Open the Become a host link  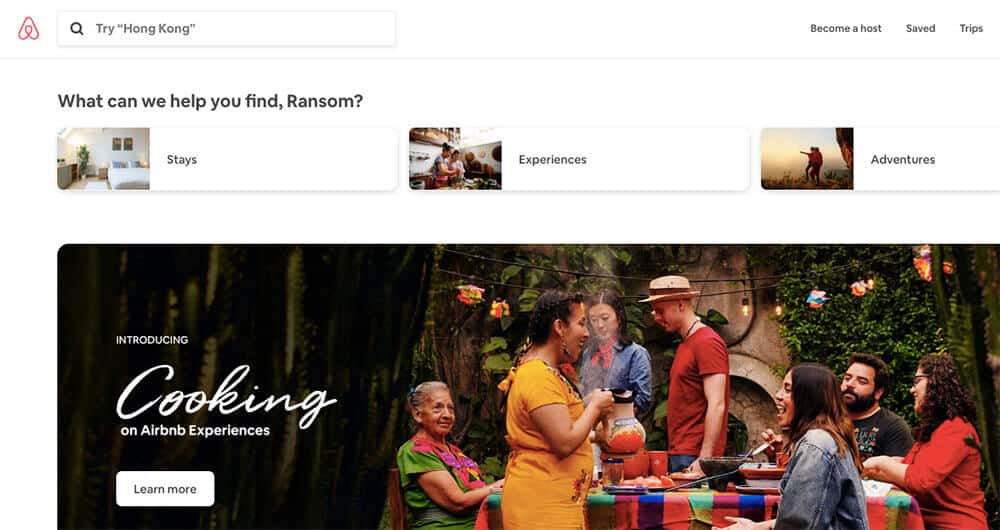846,29
